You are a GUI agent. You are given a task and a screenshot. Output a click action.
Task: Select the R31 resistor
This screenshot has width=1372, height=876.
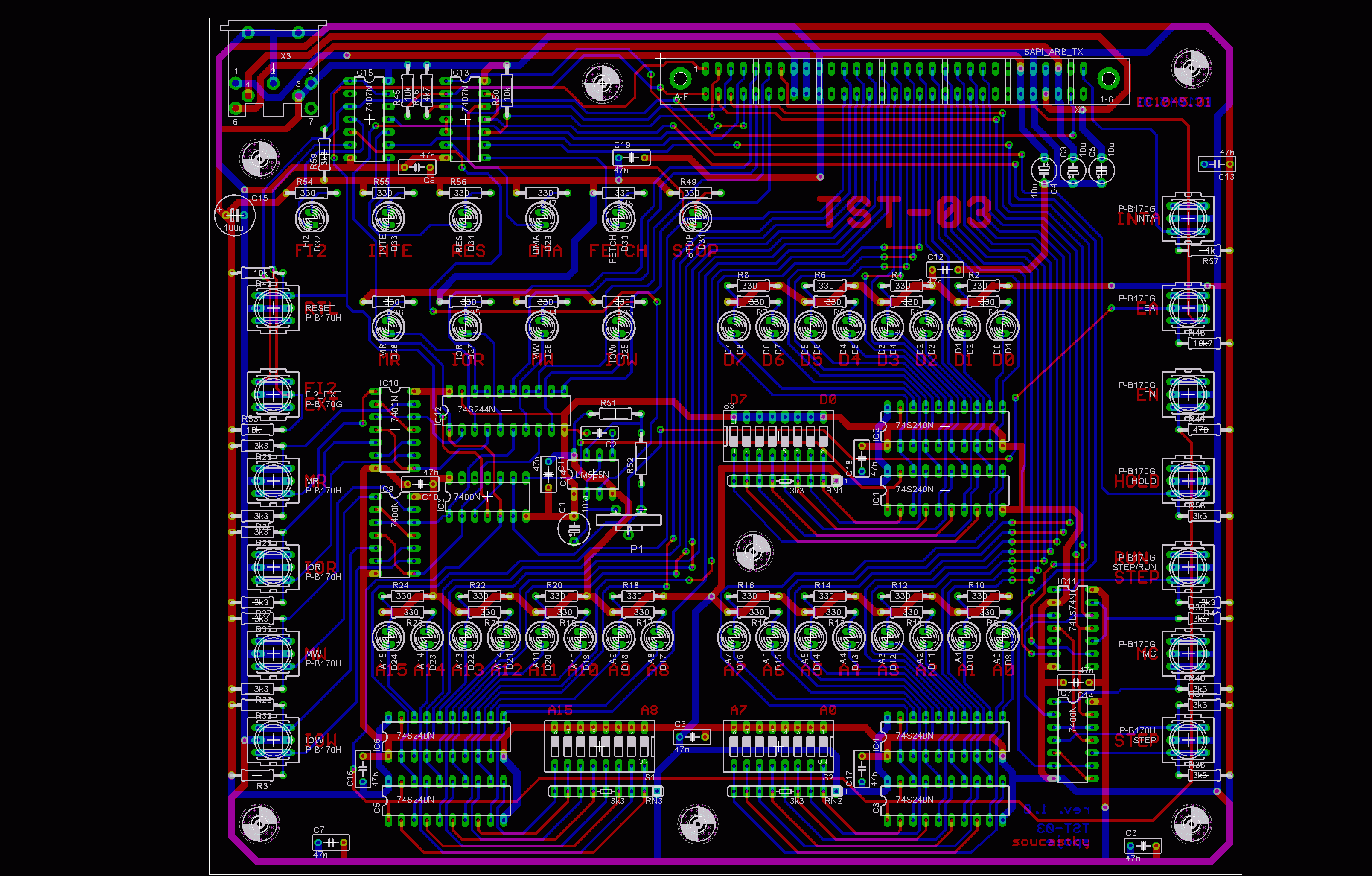(257, 776)
